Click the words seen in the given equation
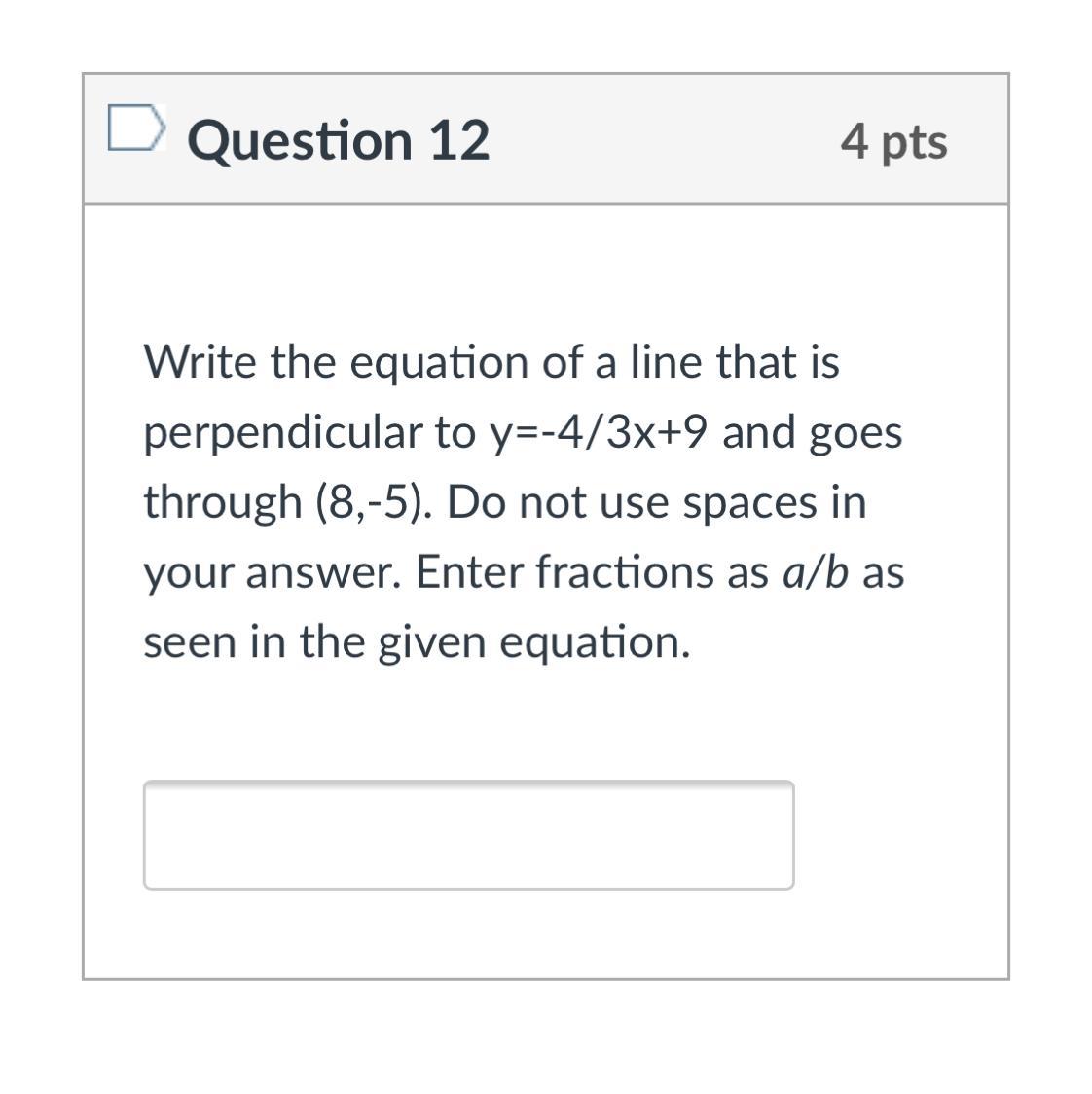 tap(417, 642)
